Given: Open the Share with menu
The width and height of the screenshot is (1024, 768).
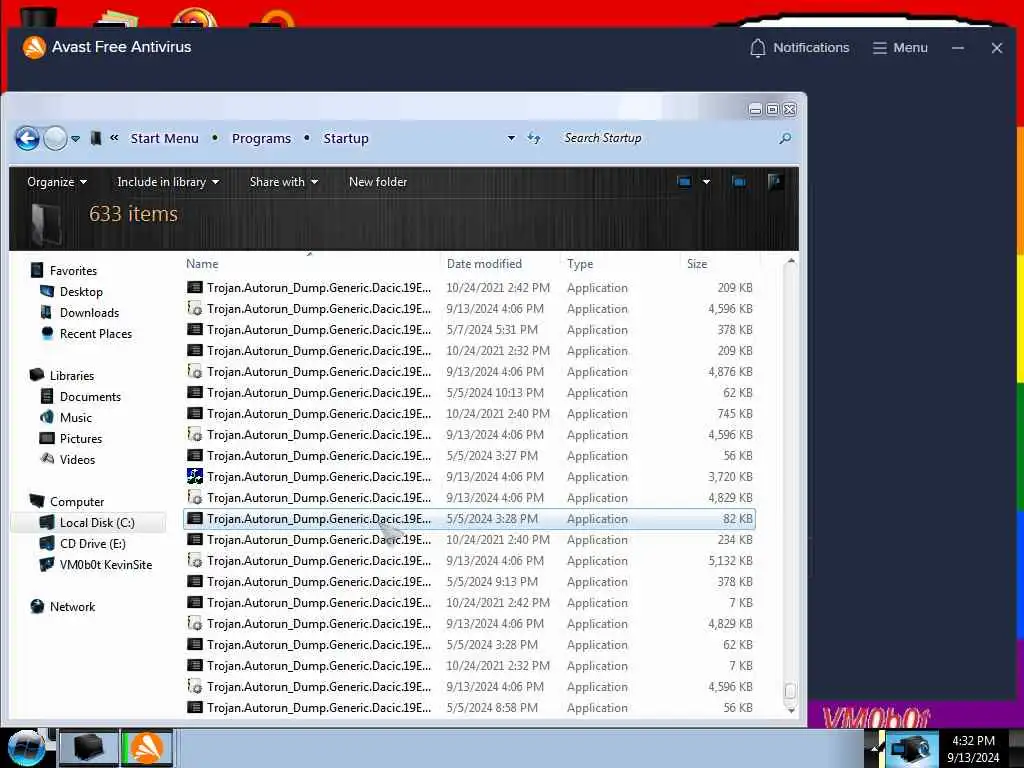Looking at the screenshot, I should (283, 182).
